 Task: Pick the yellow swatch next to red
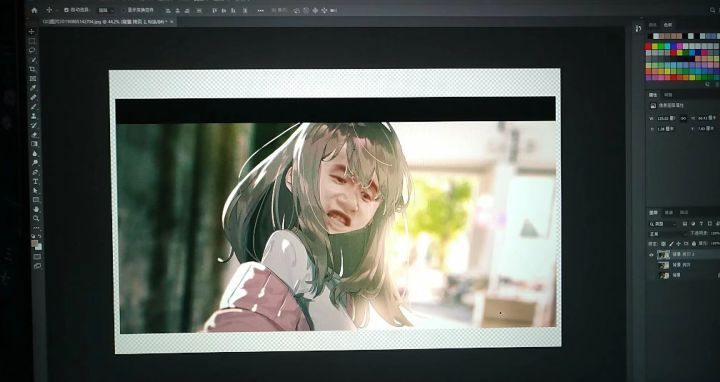(x=654, y=46)
